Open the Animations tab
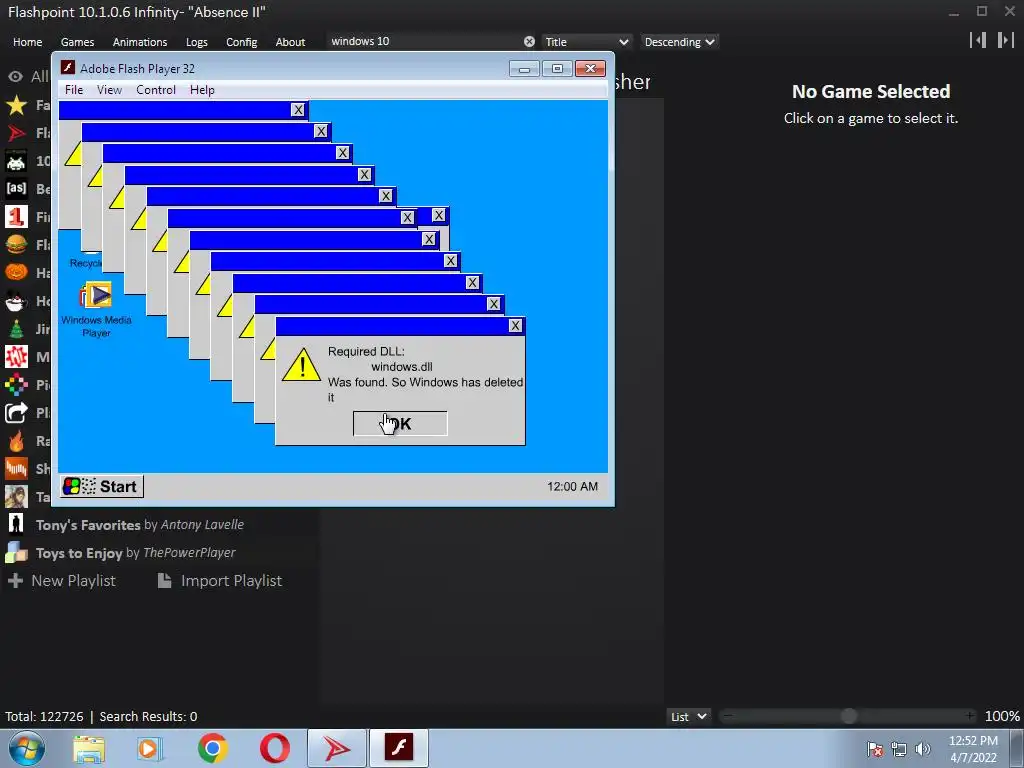The height and width of the screenshot is (768, 1024). click(x=140, y=42)
